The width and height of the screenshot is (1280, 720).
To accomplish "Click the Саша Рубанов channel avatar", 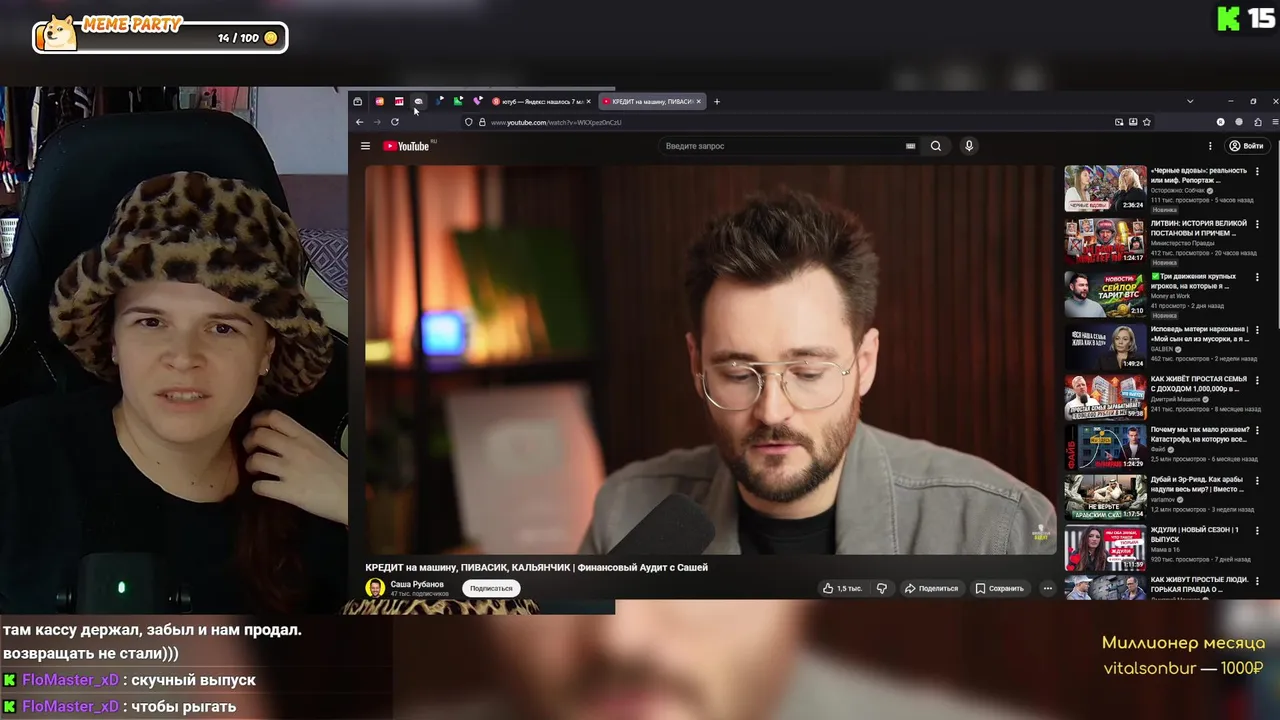I will 375,588.
